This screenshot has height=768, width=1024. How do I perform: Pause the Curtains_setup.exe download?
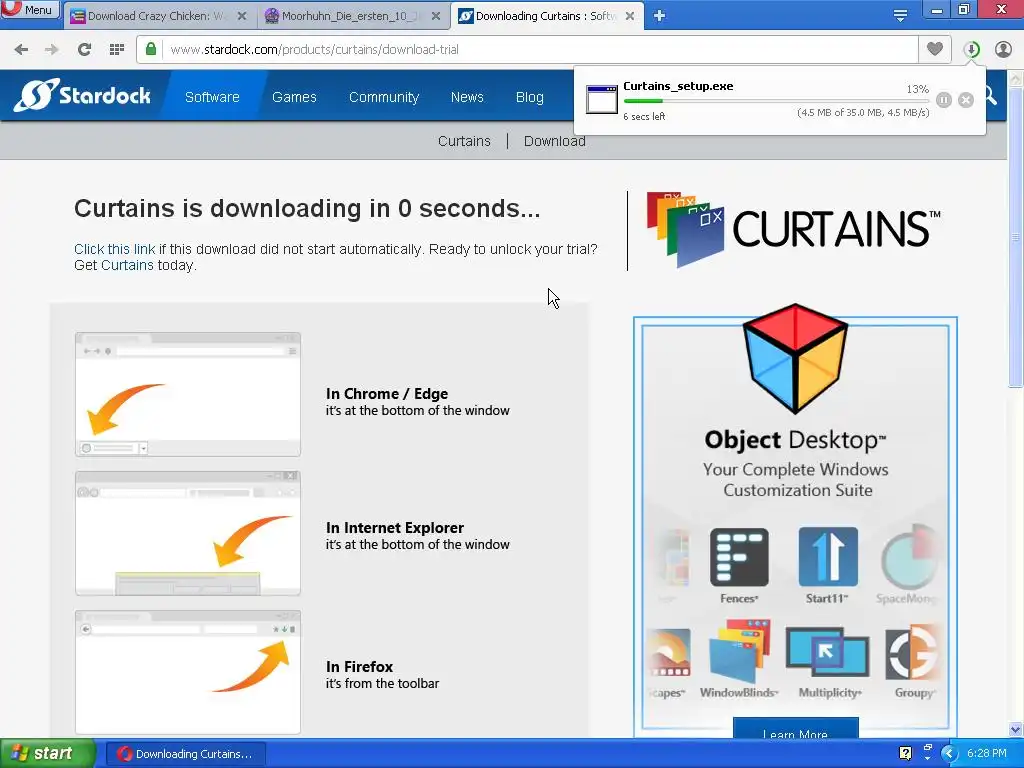pyautogui.click(x=944, y=100)
